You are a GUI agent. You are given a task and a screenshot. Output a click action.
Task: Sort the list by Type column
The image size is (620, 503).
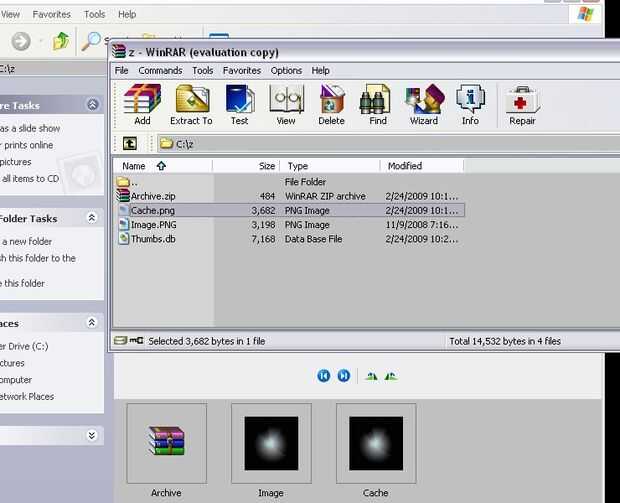330,166
